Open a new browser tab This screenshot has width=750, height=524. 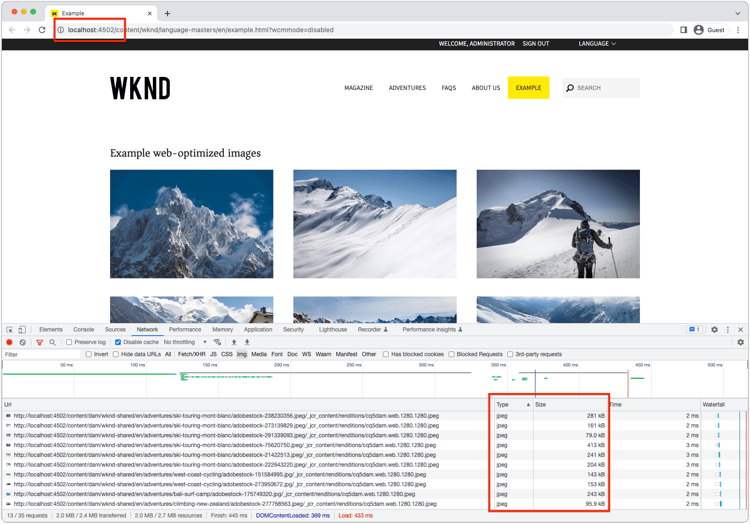click(x=167, y=13)
